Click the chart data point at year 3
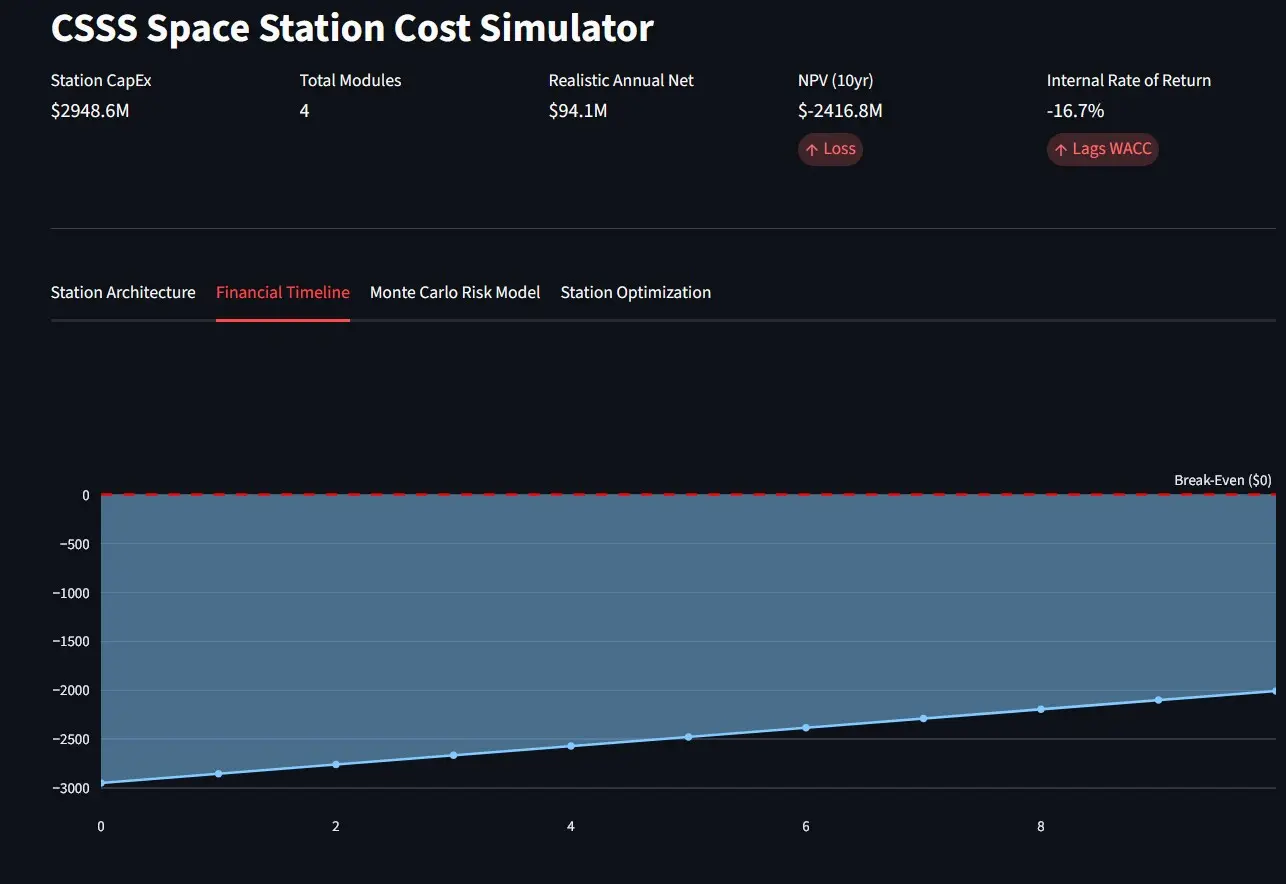The image size is (1286, 884). (453, 755)
